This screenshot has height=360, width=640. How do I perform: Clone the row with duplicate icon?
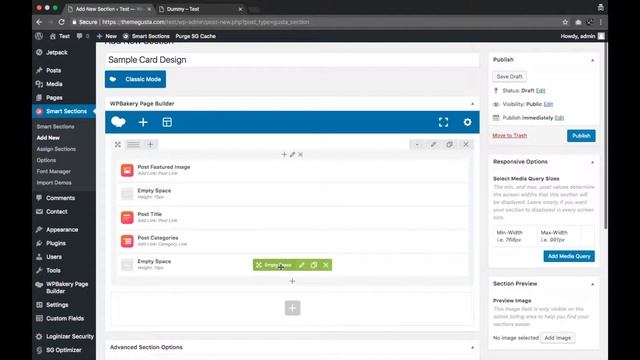pos(449,144)
